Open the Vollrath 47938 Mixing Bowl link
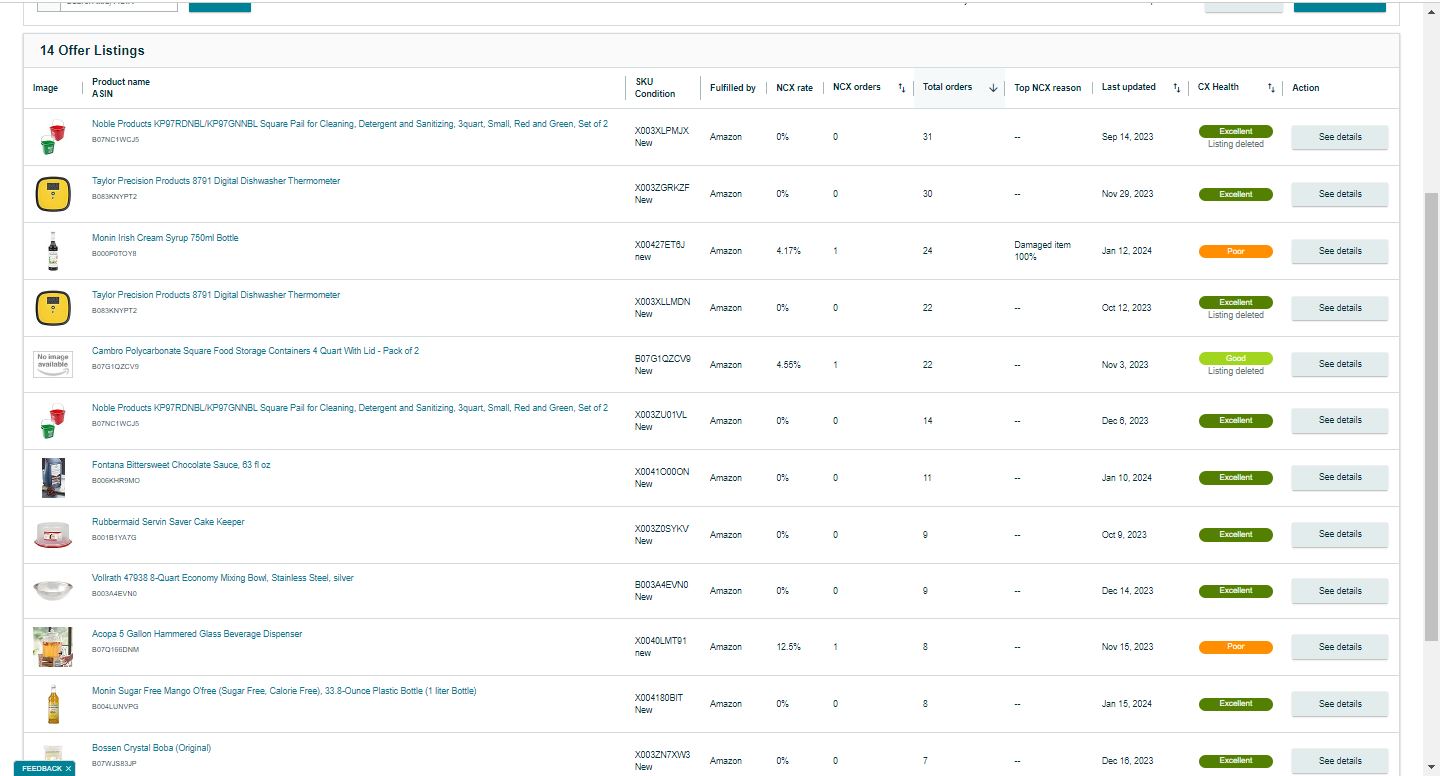1440x776 pixels. [x=222, y=578]
